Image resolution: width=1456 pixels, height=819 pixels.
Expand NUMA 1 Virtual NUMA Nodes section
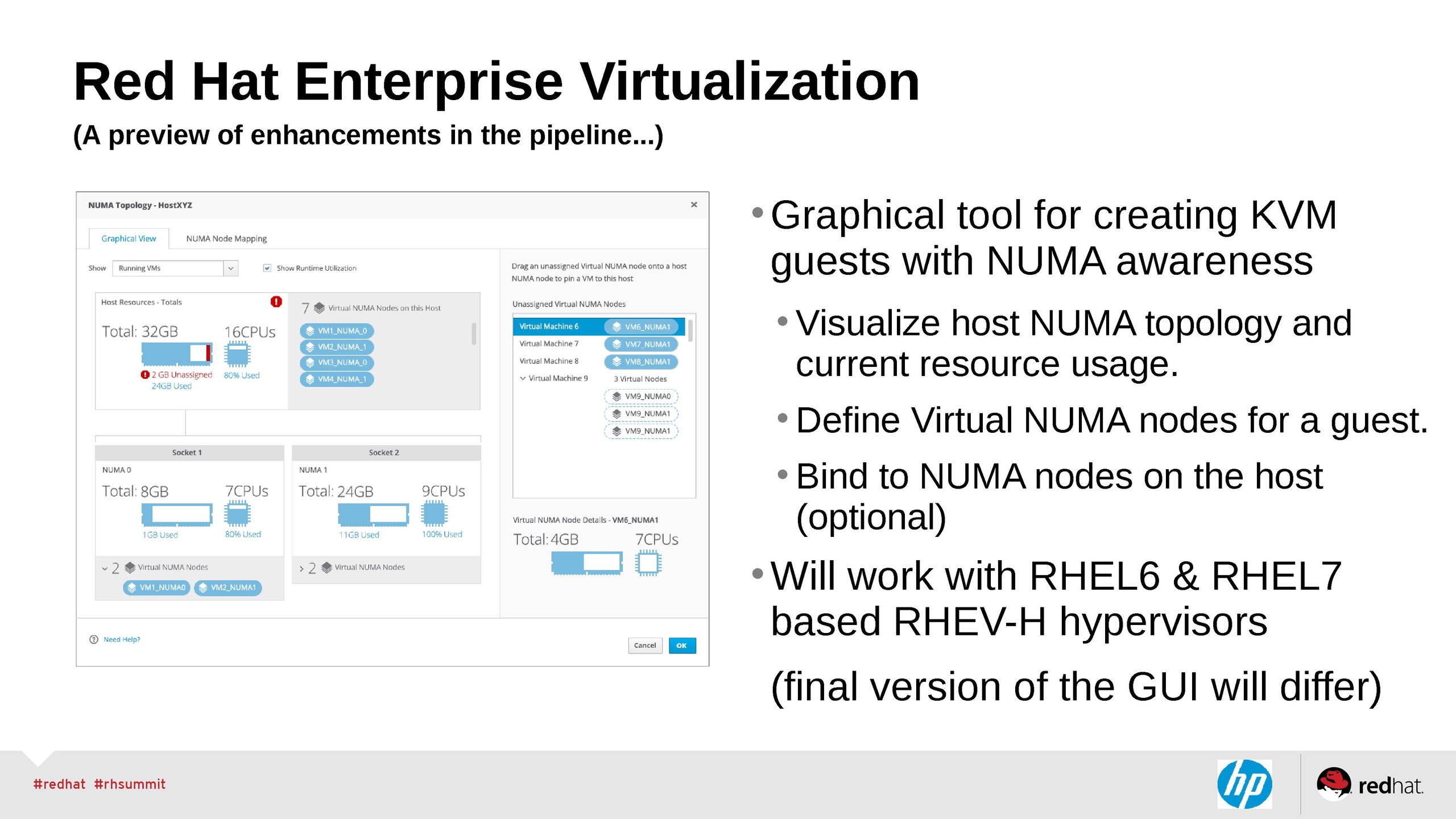[x=301, y=568]
